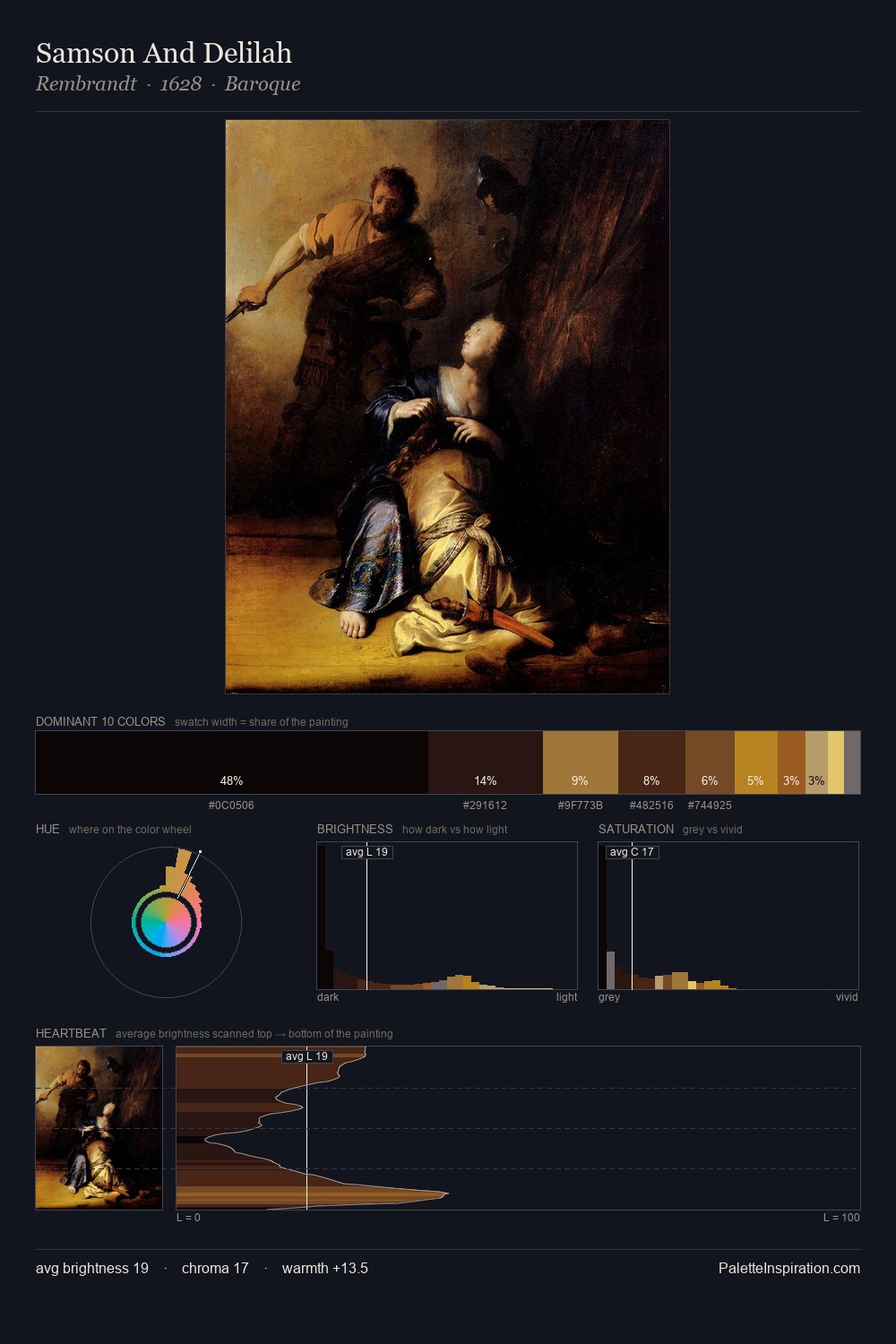Copy the #291612 hex code
Screen dimensions: 896x1344
click(485, 806)
